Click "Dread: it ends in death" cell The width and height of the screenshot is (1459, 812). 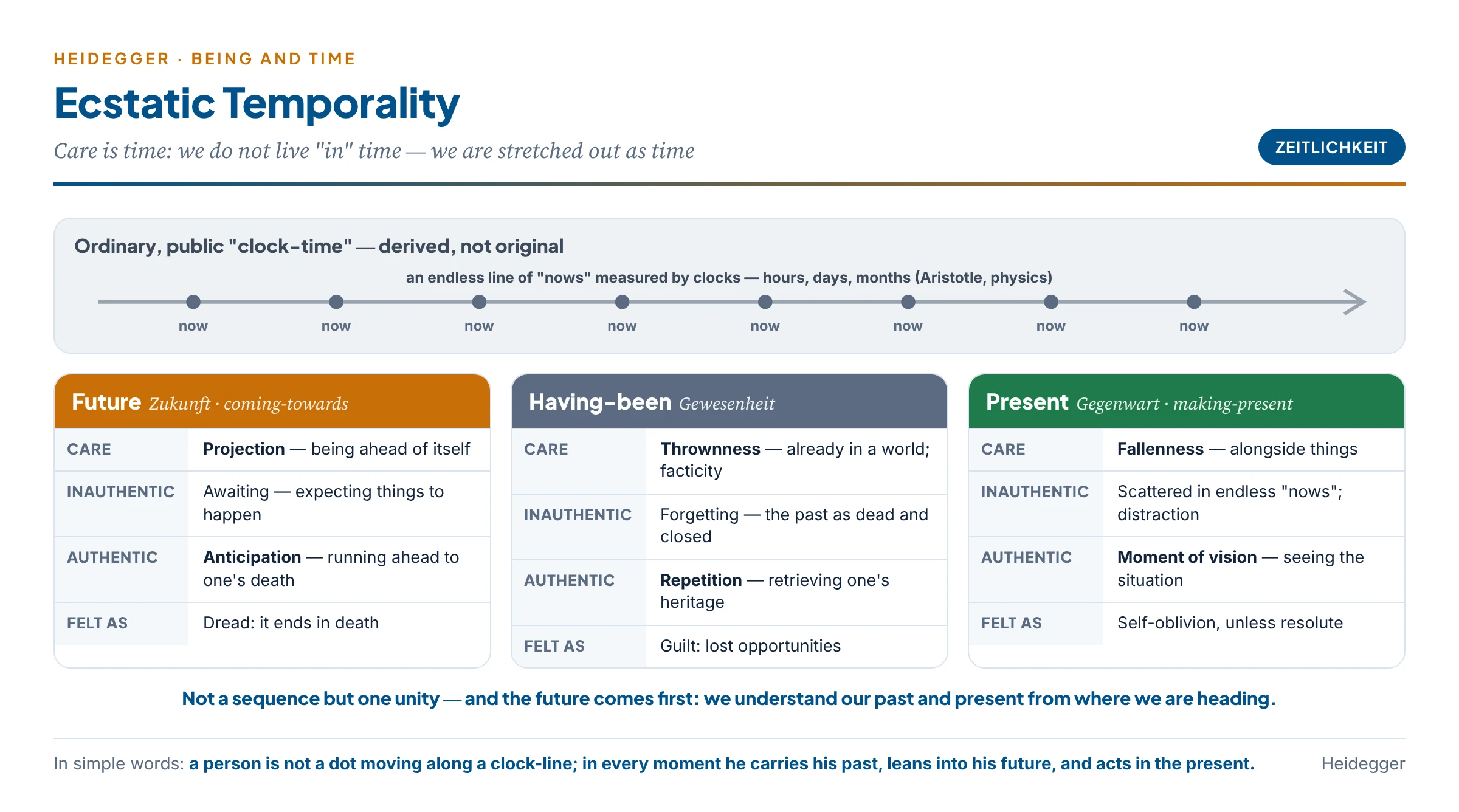(x=291, y=623)
